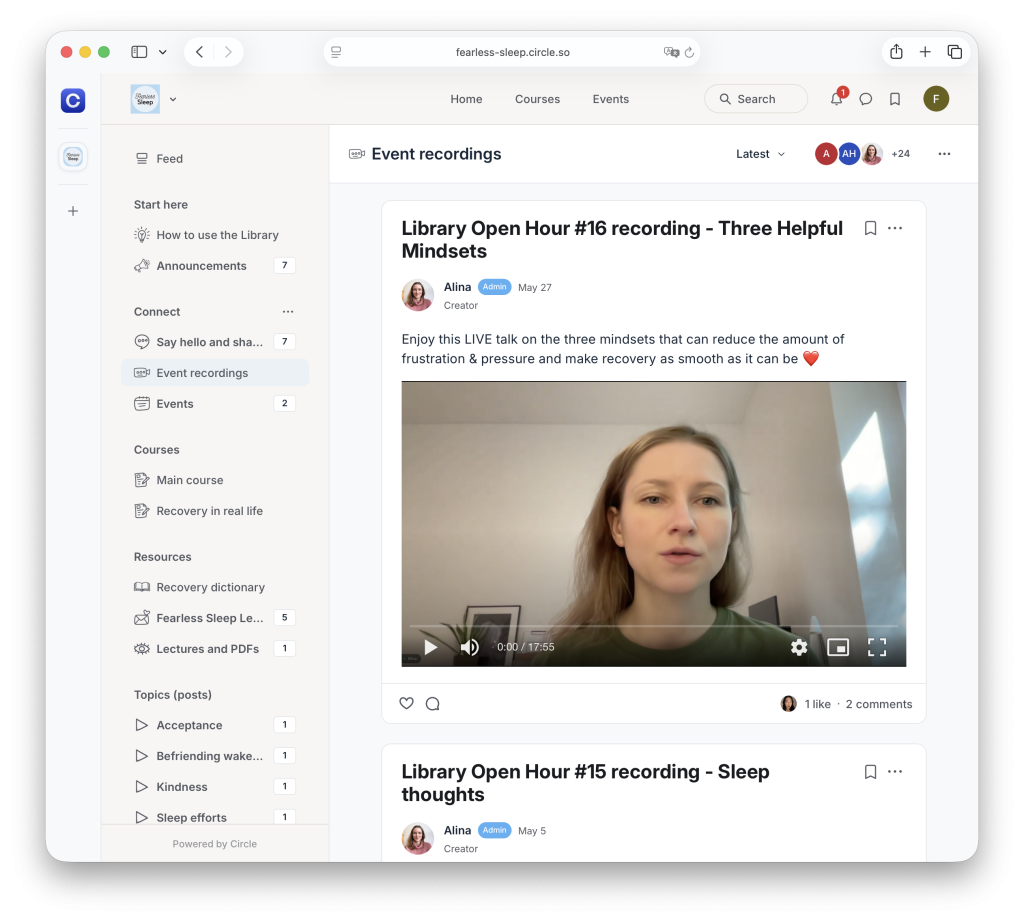The width and height of the screenshot is (1024, 922).
Task: Open Connect section options dots
Action: (x=288, y=311)
